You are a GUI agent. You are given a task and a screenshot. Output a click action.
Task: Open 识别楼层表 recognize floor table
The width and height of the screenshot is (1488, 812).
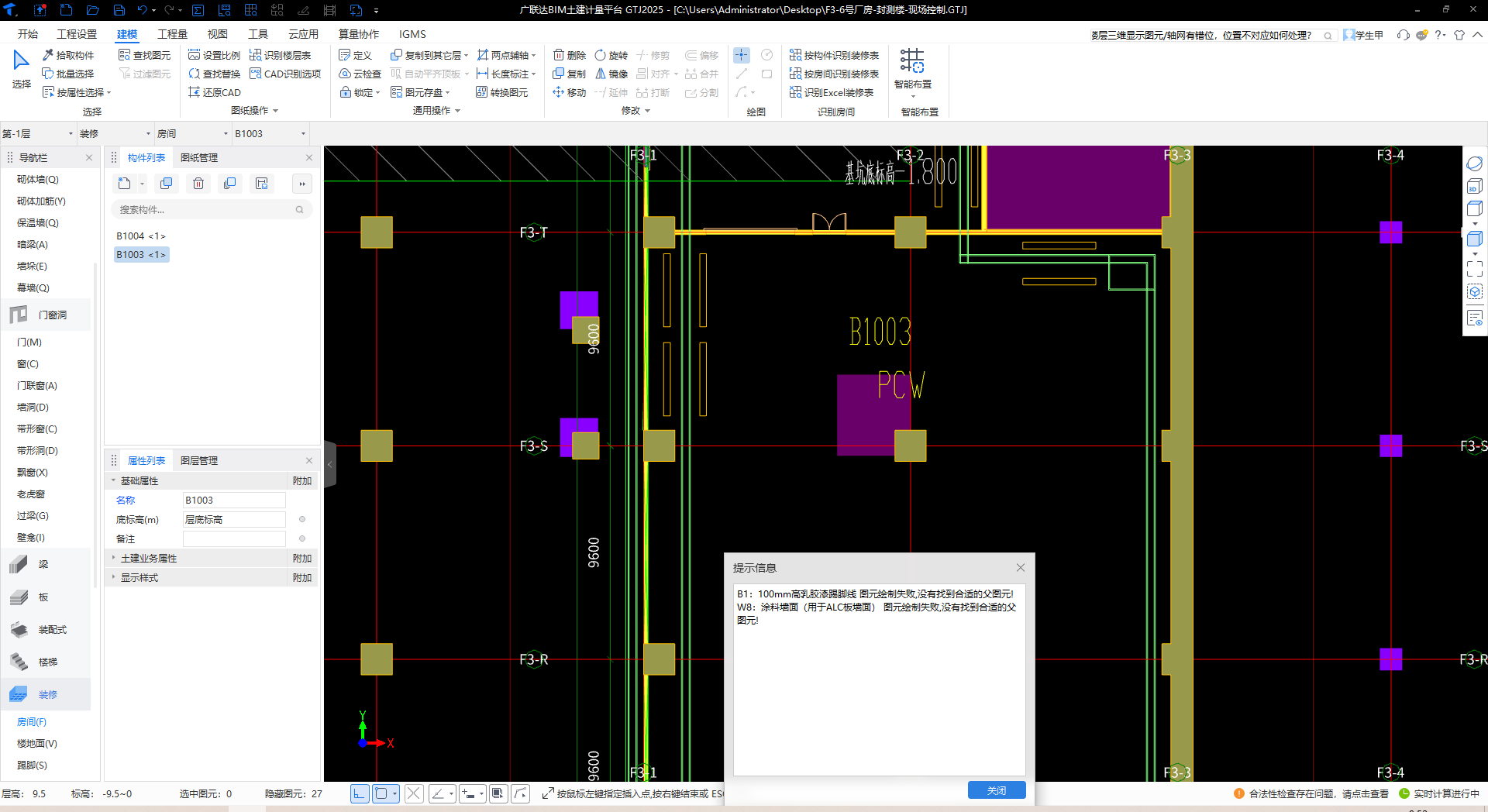click(x=280, y=55)
